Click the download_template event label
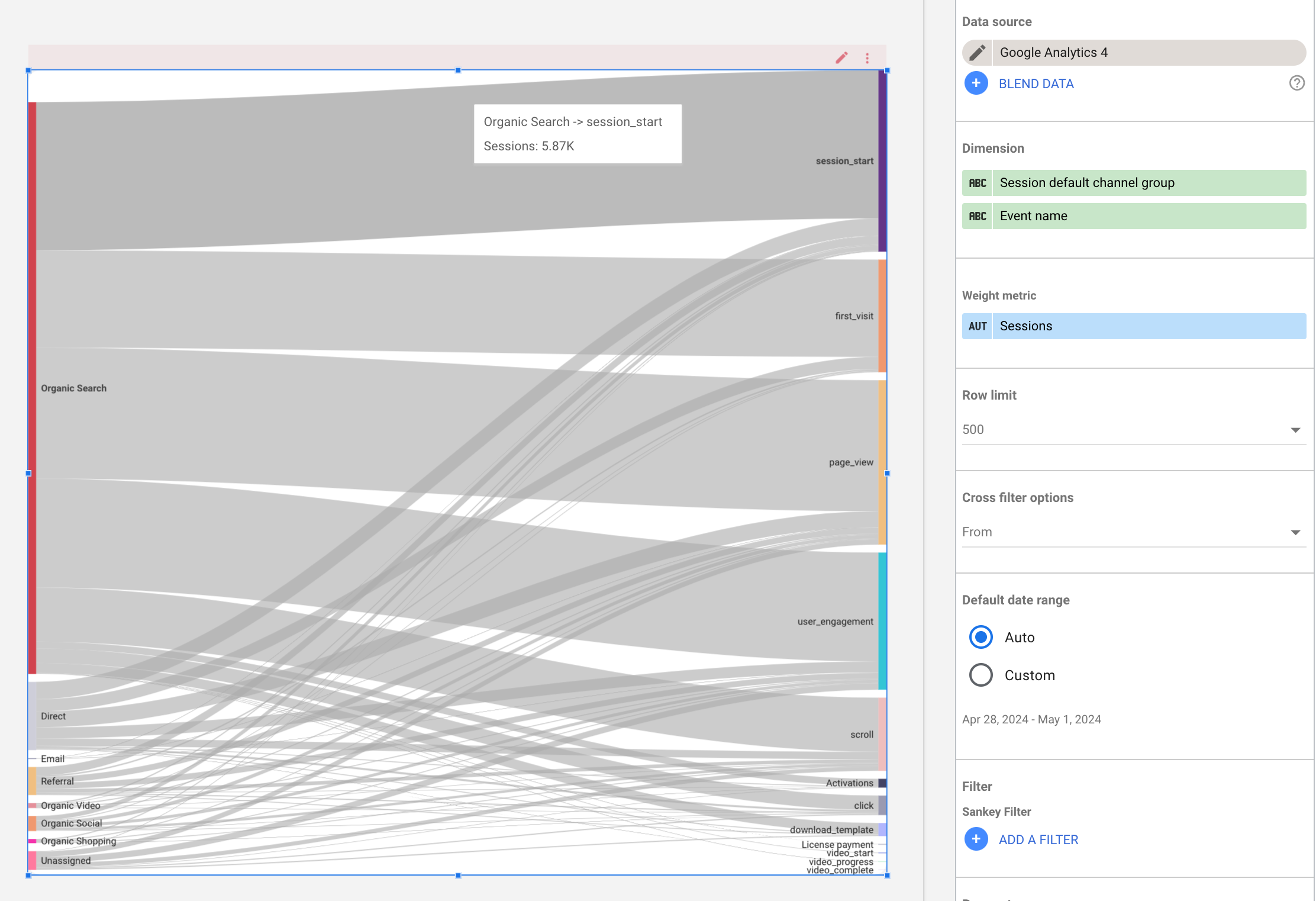Viewport: 1316px width, 901px height. (x=831, y=830)
